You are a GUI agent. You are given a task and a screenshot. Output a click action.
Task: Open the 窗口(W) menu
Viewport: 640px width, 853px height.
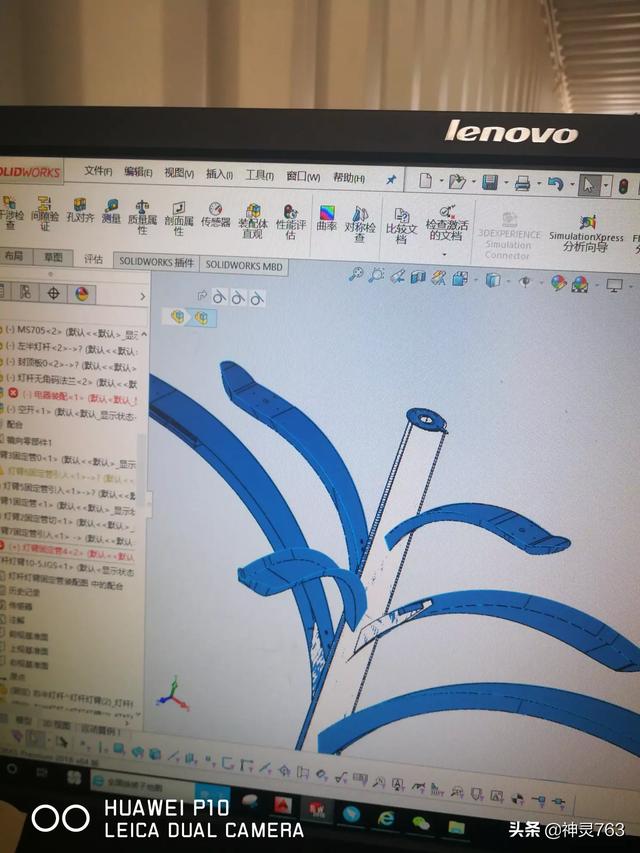(x=303, y=176)
